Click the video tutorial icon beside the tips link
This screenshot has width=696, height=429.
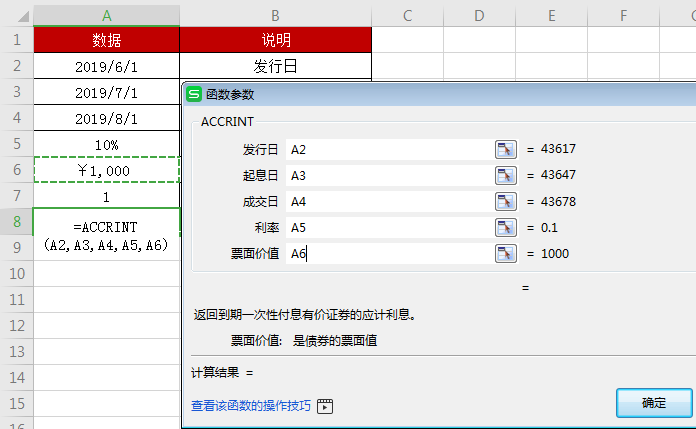coord(324,407)
